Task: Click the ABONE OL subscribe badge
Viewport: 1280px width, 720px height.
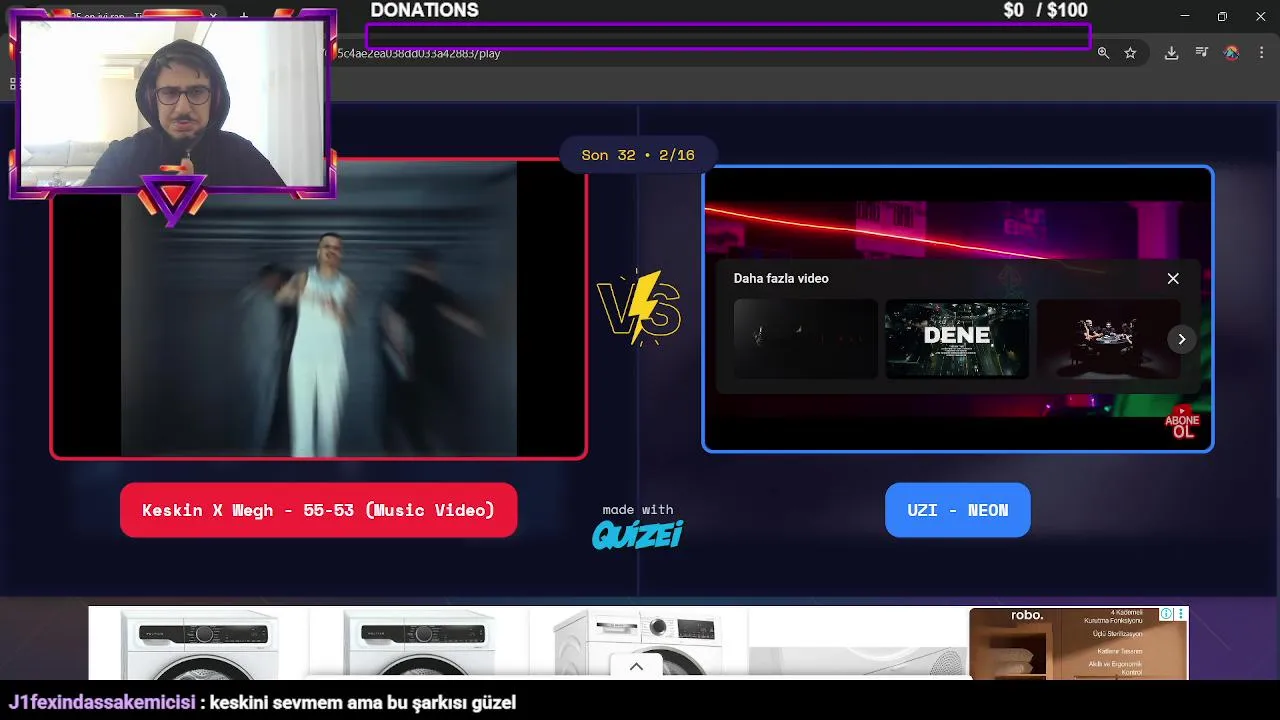Action: pos(1182,422)
